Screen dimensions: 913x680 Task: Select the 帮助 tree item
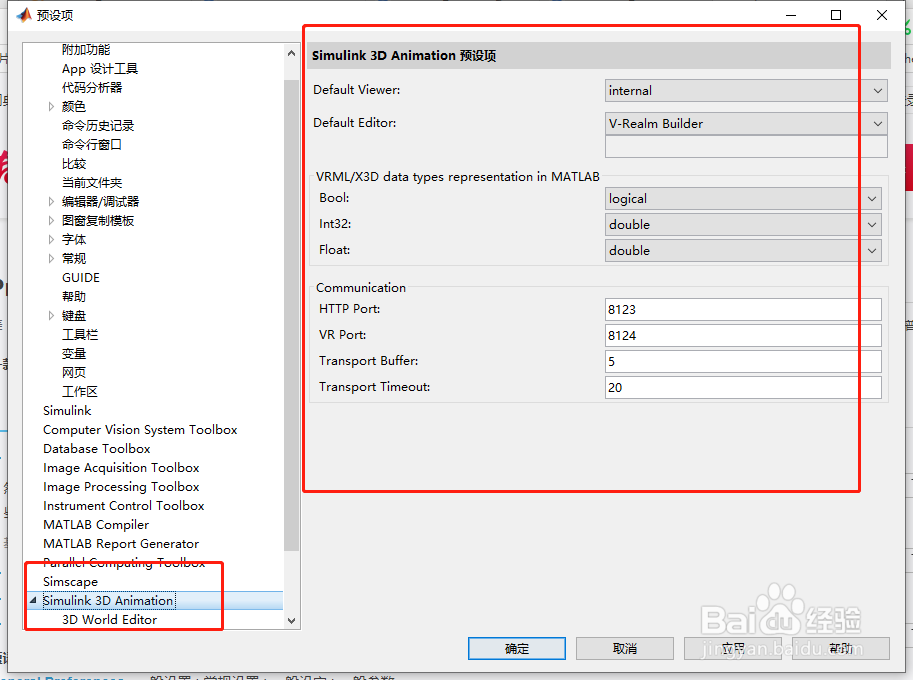73,297
